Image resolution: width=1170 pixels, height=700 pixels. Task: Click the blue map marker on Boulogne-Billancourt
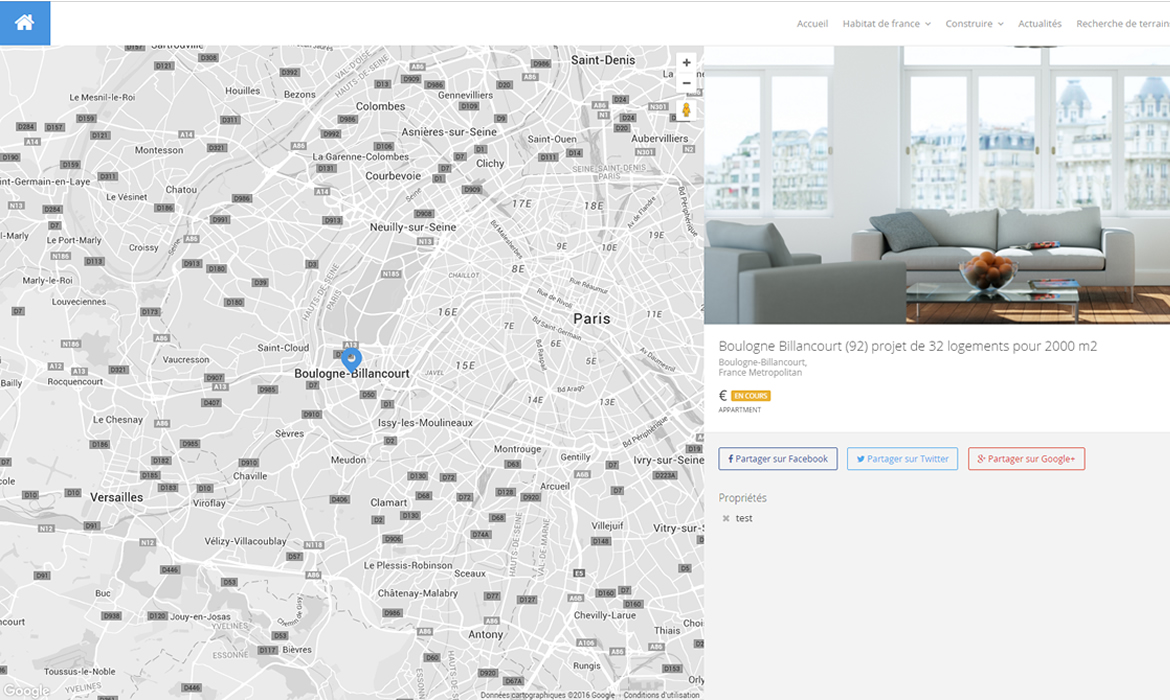tap(351, 359)
